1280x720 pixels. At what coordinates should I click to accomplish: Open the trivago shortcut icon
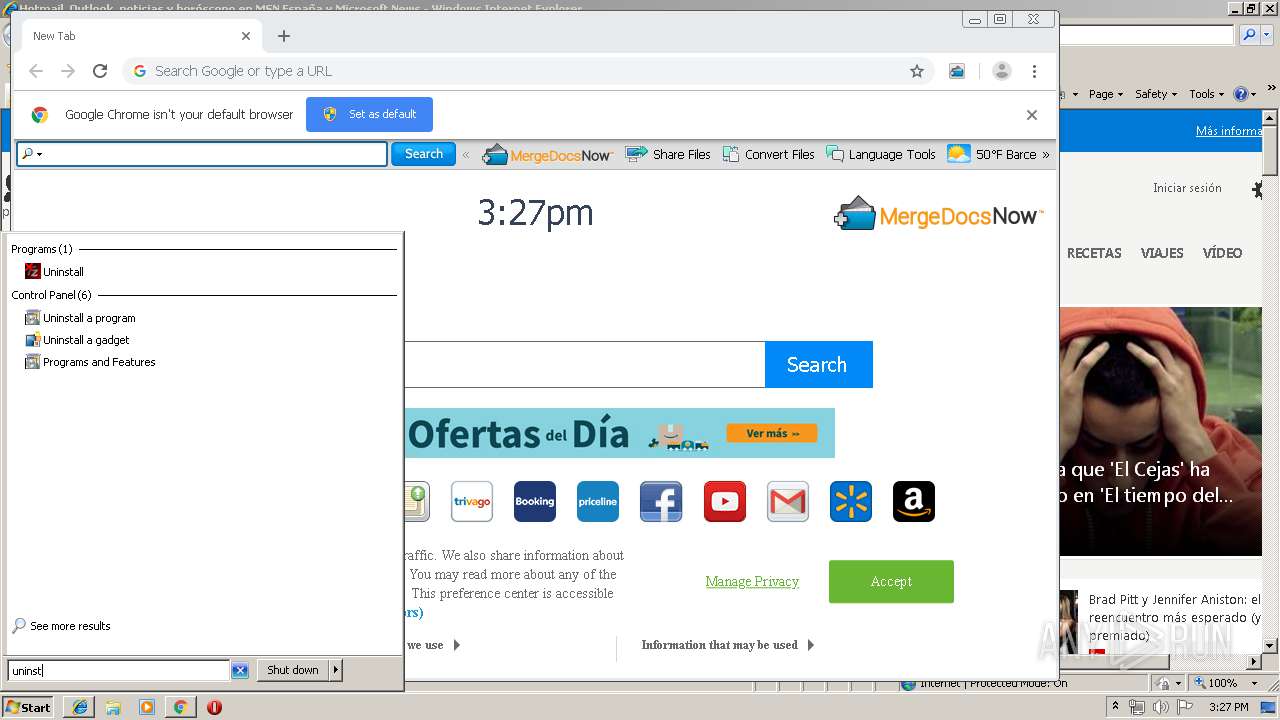coord(472,502)
